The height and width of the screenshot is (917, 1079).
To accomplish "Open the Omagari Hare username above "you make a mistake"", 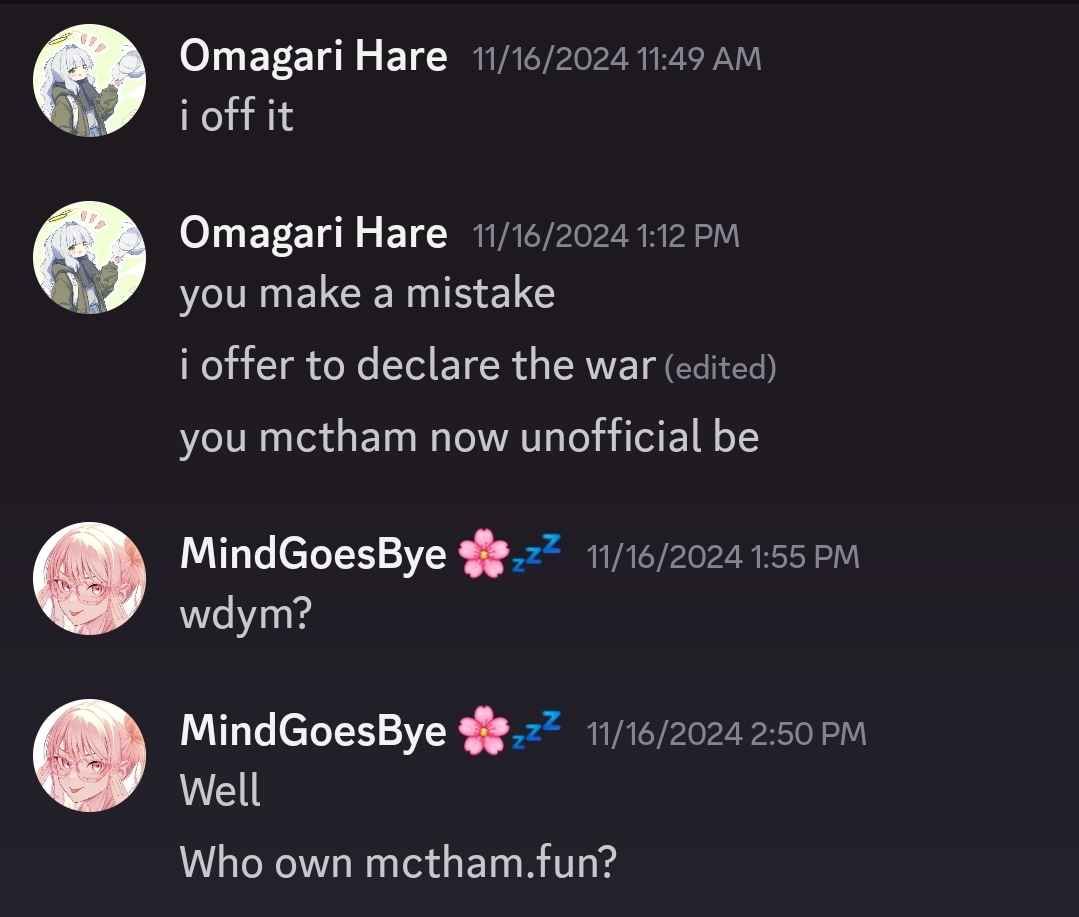I will 313,234.
